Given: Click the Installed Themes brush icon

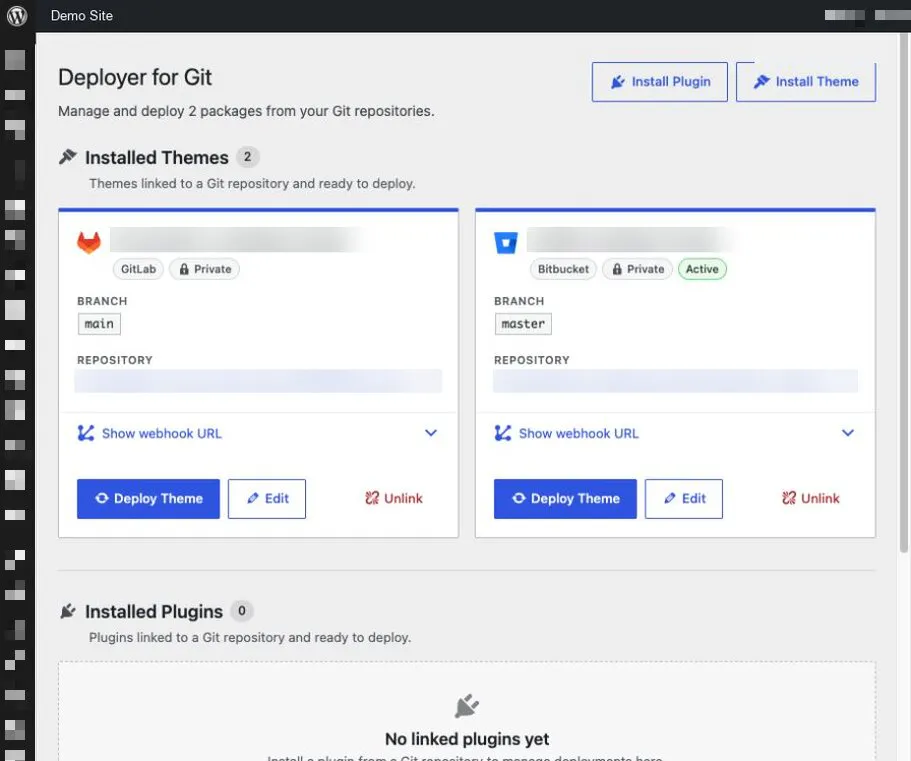Looking at the screenshot, I should [68, 157].
